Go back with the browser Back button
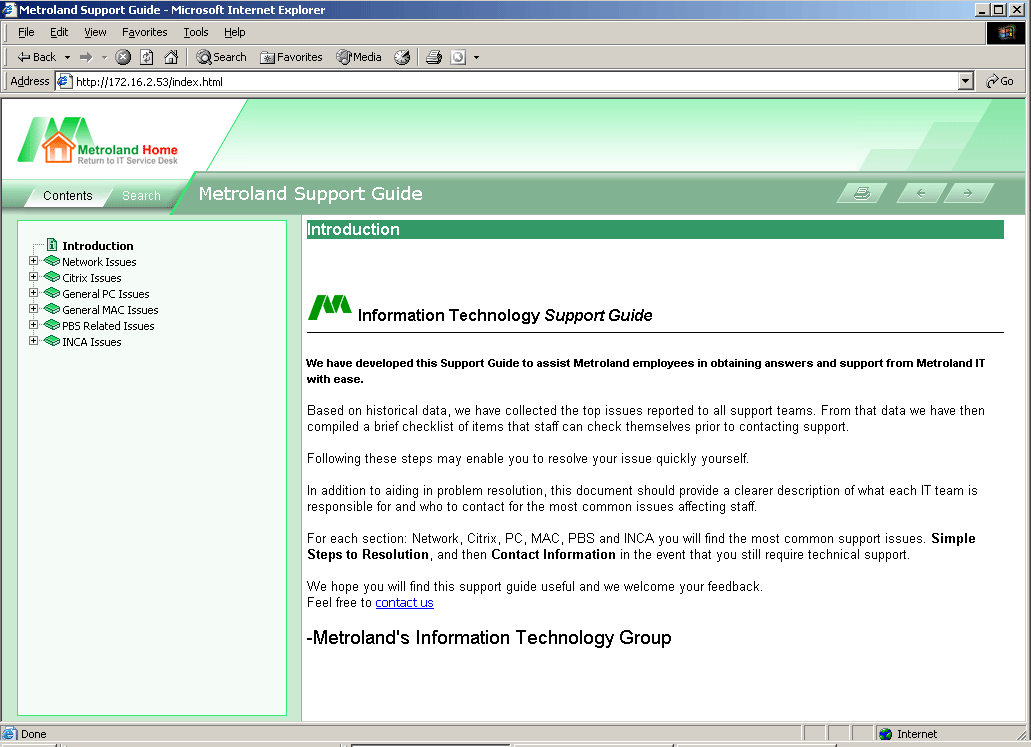The height and width of the screenshot is (747, 1031). 36,57
